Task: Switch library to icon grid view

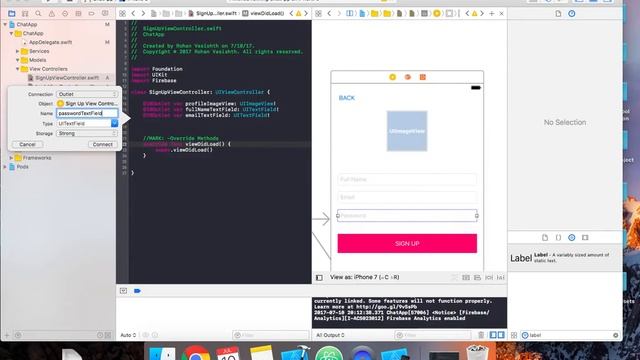Action: tap(514, 335)
